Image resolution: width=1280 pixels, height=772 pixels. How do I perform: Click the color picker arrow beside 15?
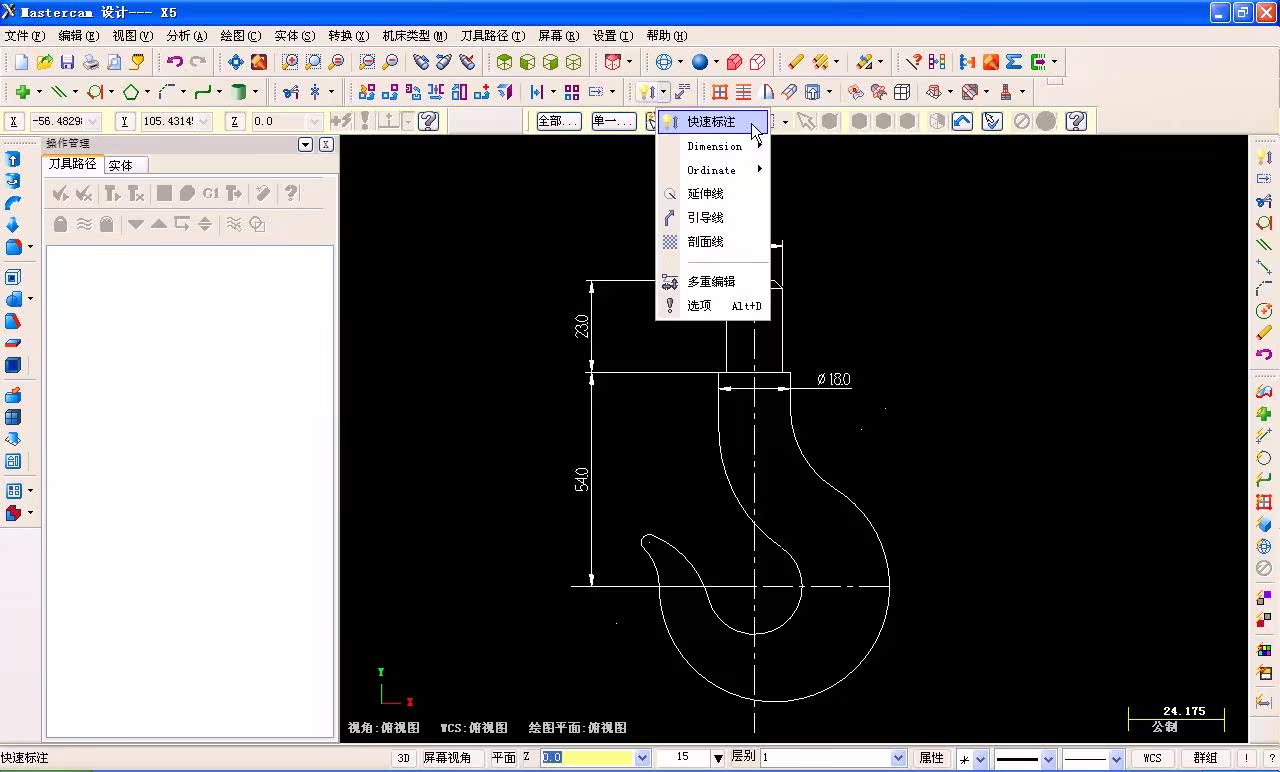click(x=718, y=759)
